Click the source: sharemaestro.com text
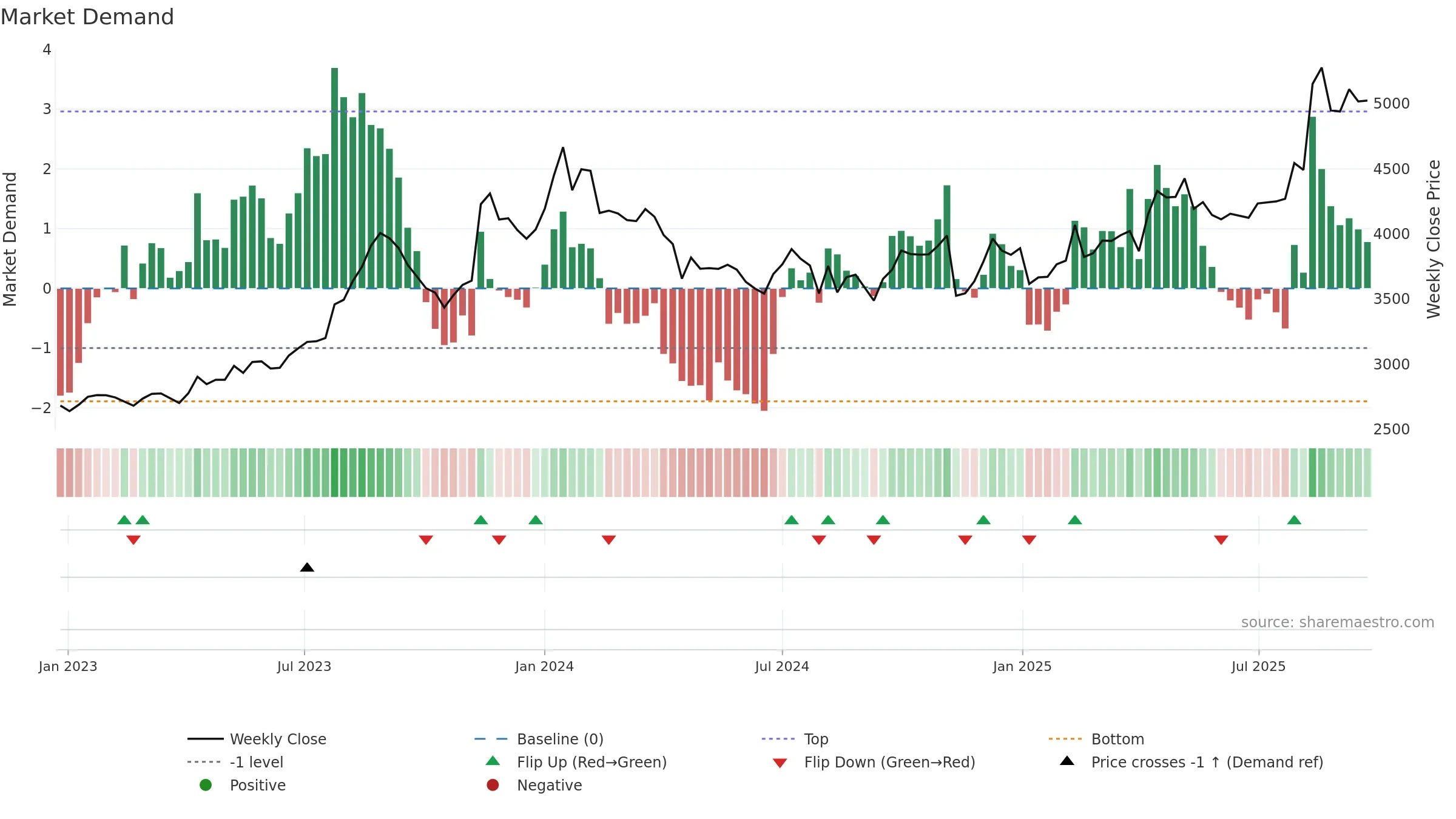 coord(1338,622)
